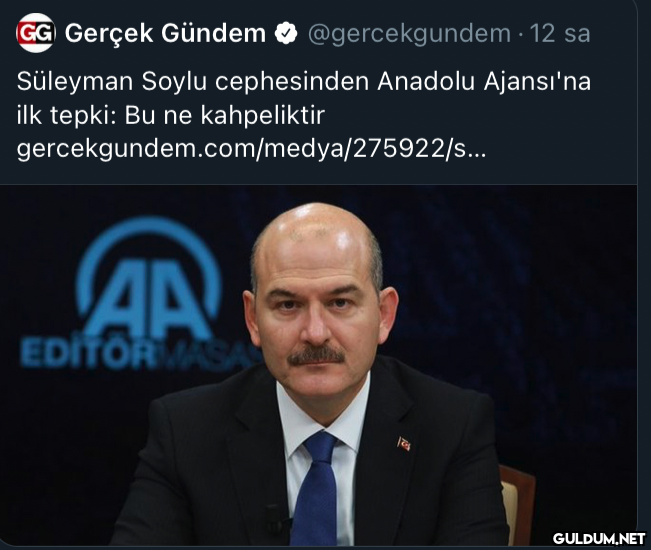Image resolution: width=651 pixels, height=550 pixels.
Task: Click the GULDUM.NET watermark
Action: tap(599, 538)
